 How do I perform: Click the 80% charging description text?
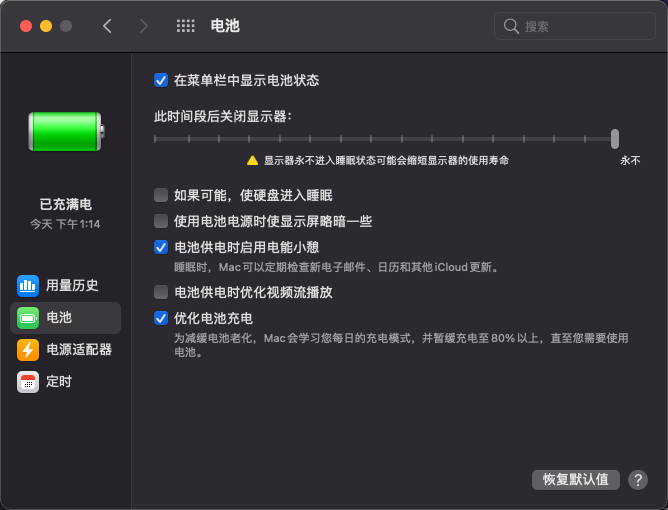[x=401, y=345]
